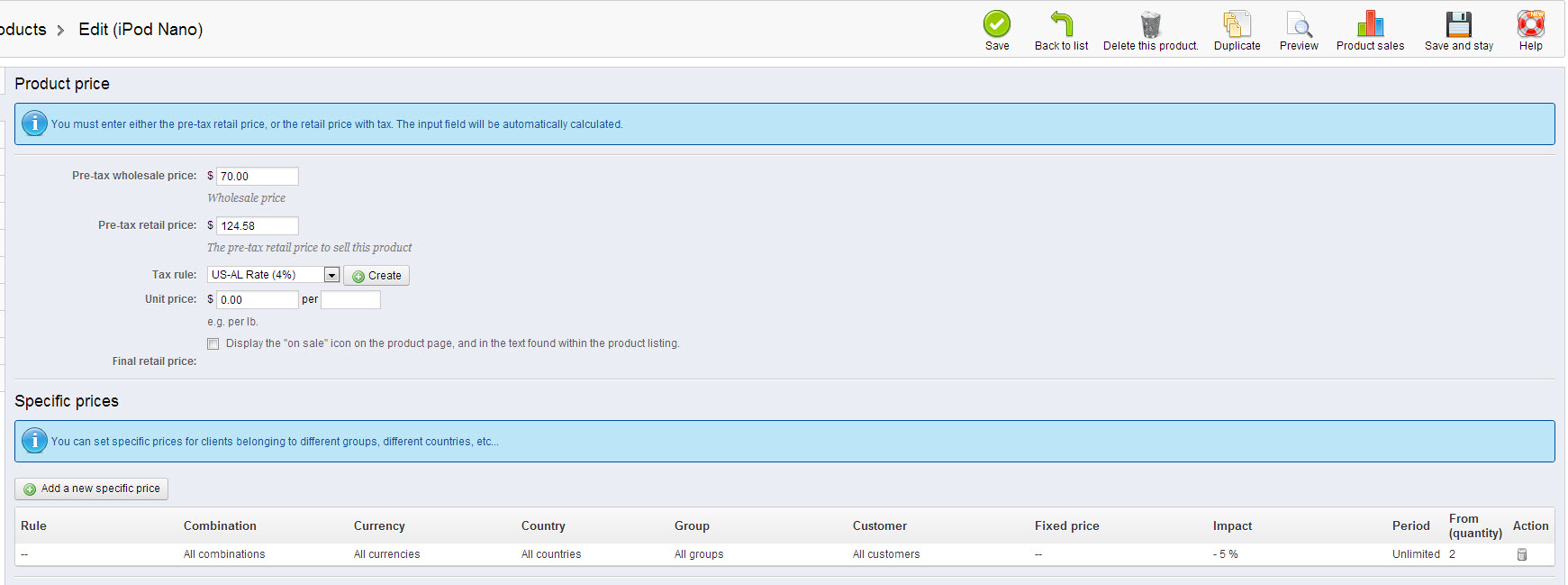Click the Customer column header
This screenshot has width=1568, height=585.
880,526
